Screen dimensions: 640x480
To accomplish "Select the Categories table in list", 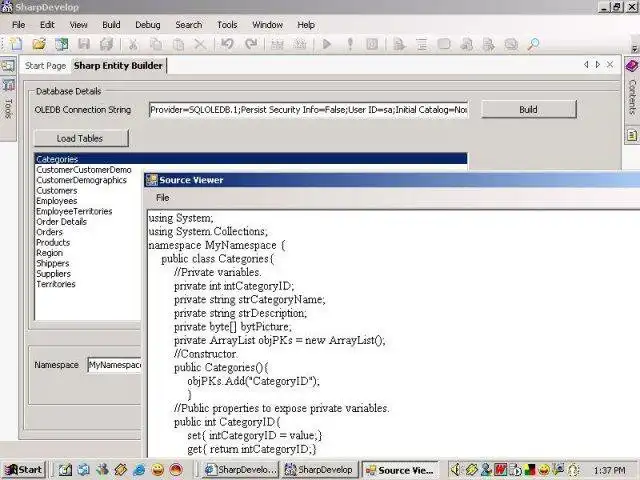I will [251, 159].
